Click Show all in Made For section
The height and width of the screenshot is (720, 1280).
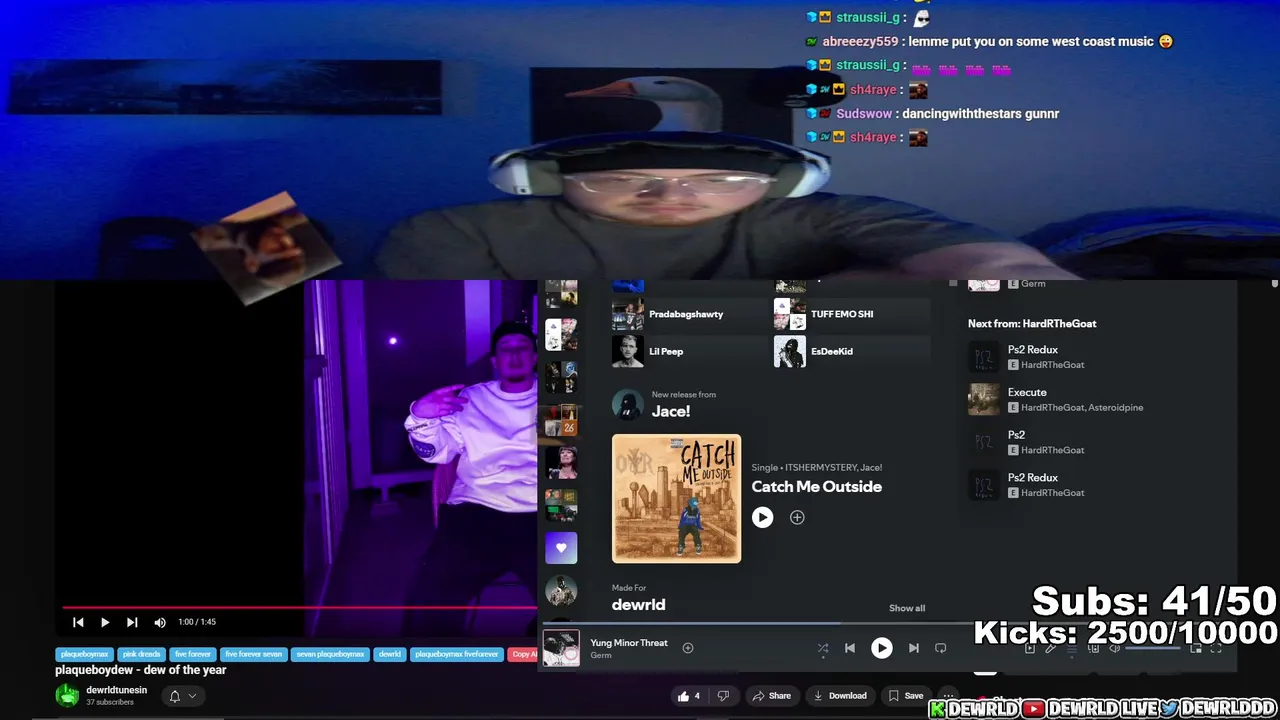pyautogui.click(x=907, y=608)
